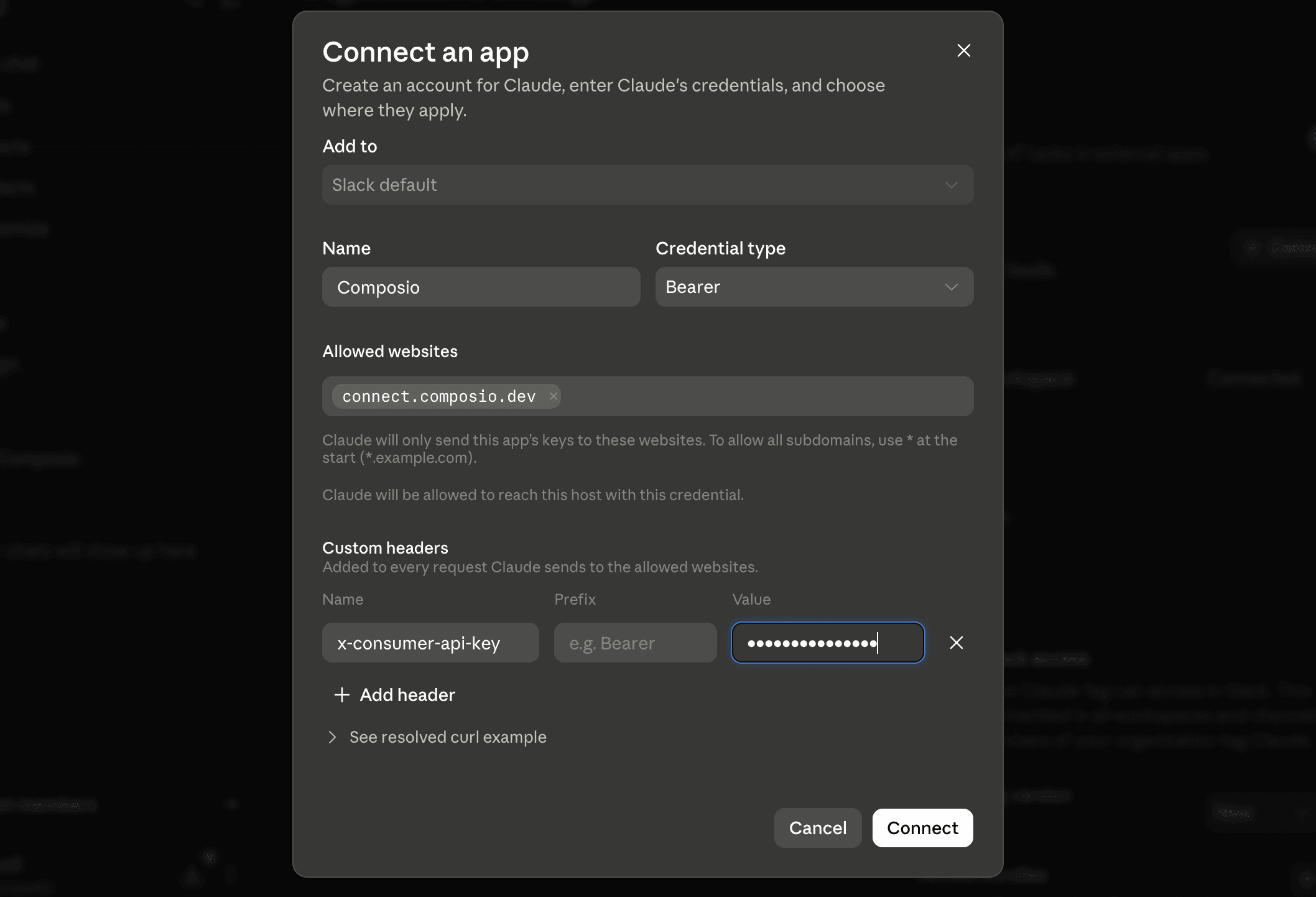Focus the header Prefix input field
The height and width of the screenshot is (897, 1316).
[635, 643]
